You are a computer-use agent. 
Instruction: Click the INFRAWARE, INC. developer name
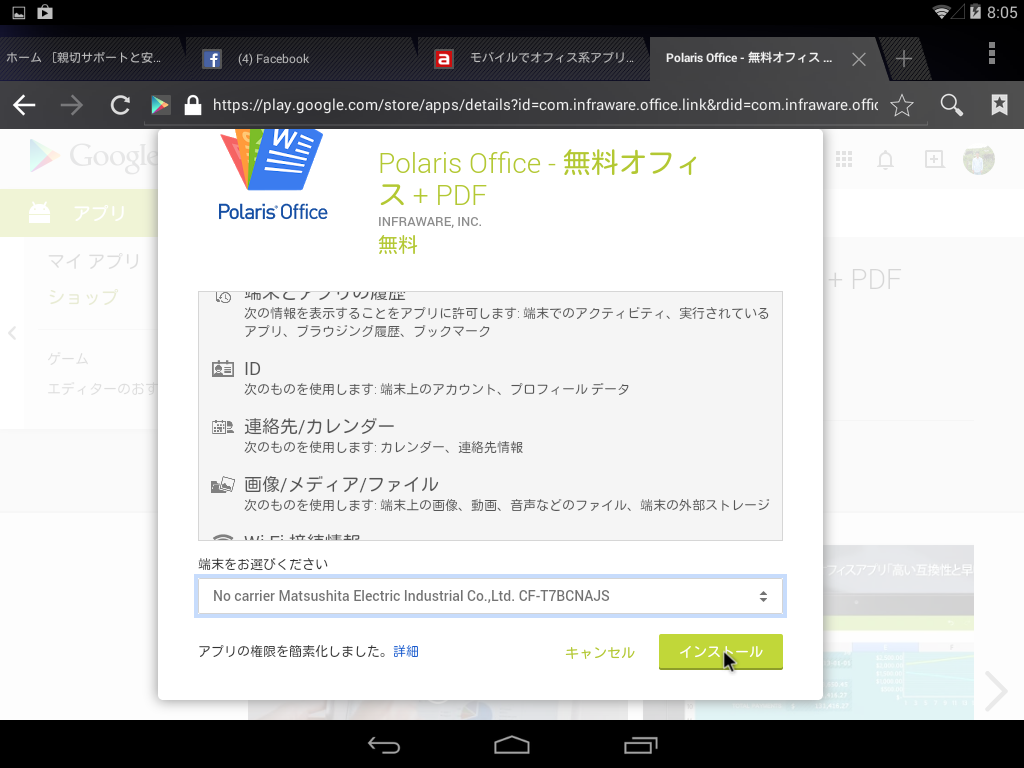pyautogui.click(x=430, y=222)
